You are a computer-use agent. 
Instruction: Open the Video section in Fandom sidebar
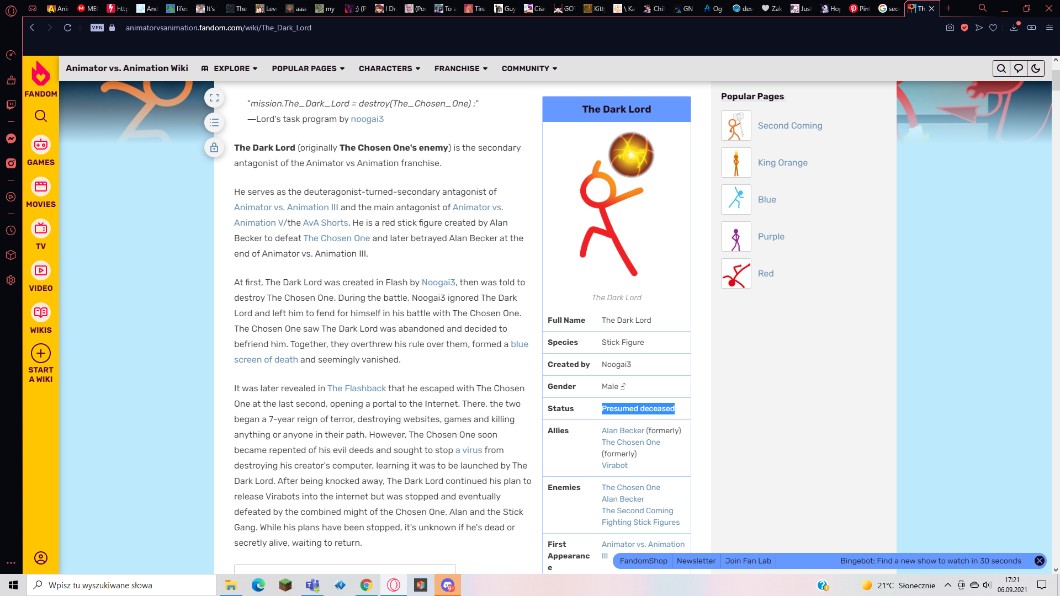pyautogui.click(x=40, y=271)
